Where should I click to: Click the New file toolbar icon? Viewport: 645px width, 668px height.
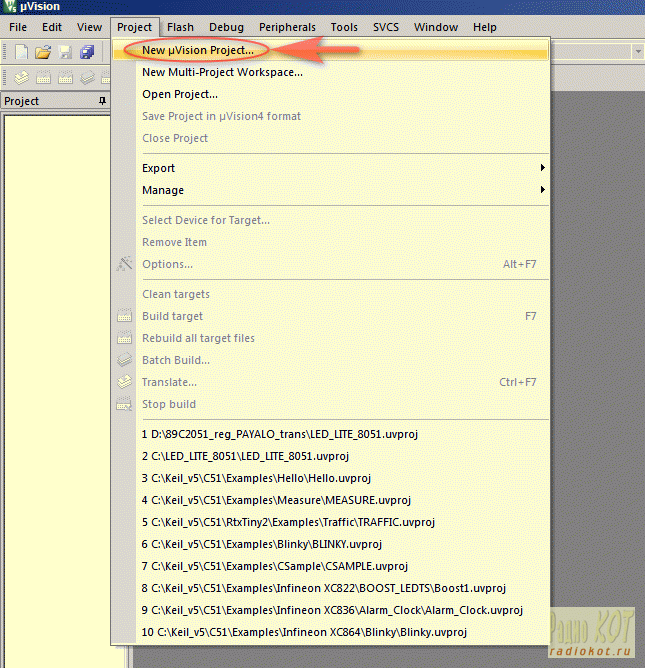coord(21,52)
